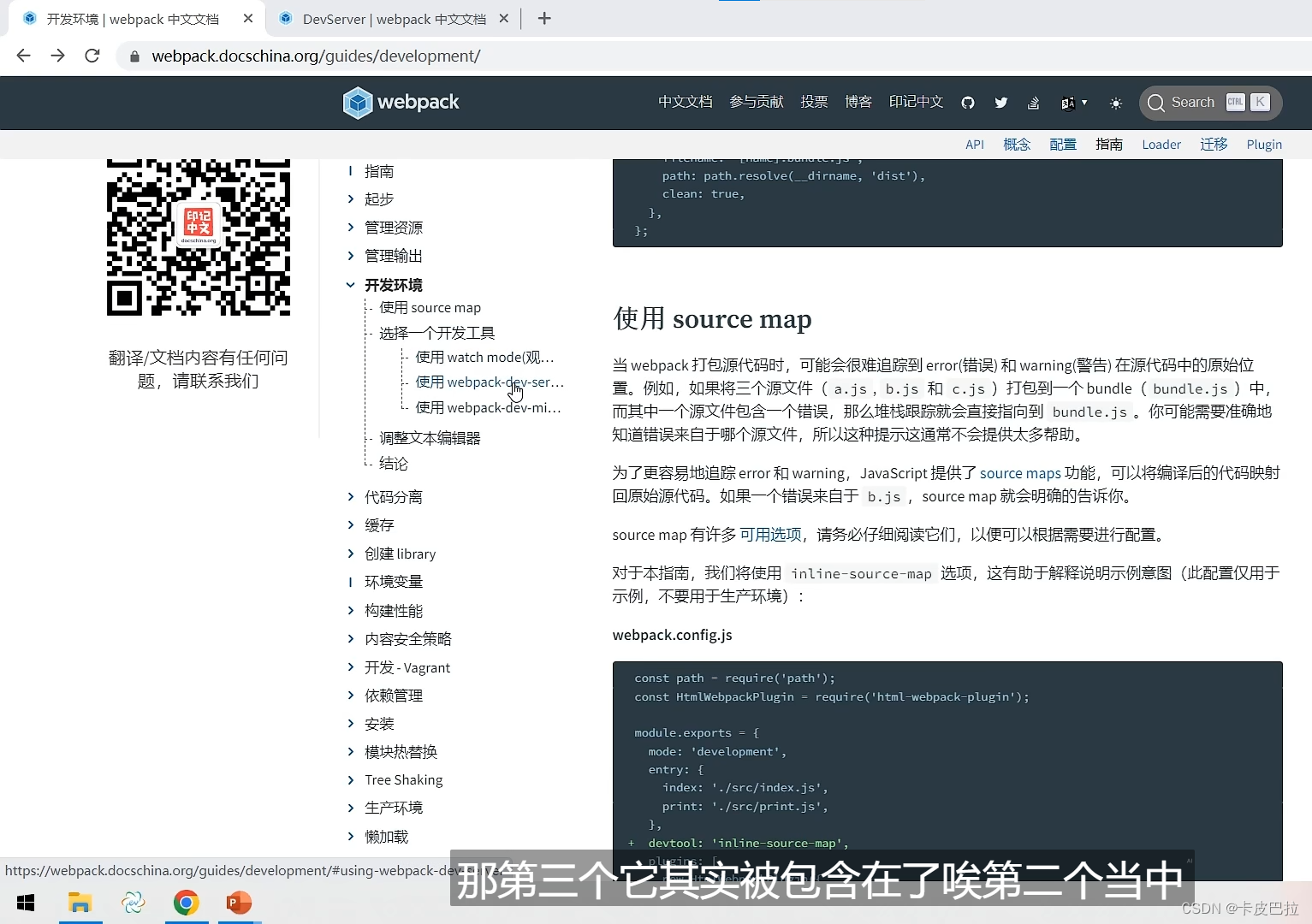Expand the 缓存 sidebar chevron
Viewport: 1312px width, 924px height.
pyautogui.click(x=350, y=525)
